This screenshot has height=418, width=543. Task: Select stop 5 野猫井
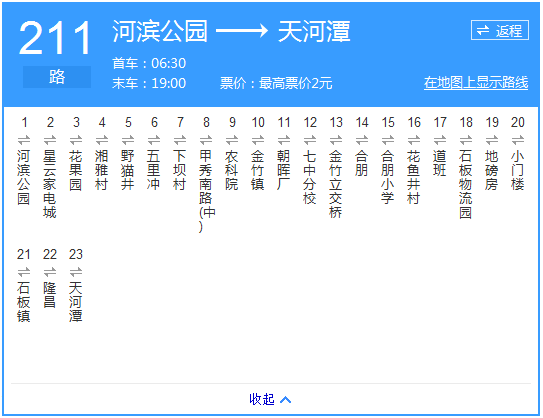point(128,170)
